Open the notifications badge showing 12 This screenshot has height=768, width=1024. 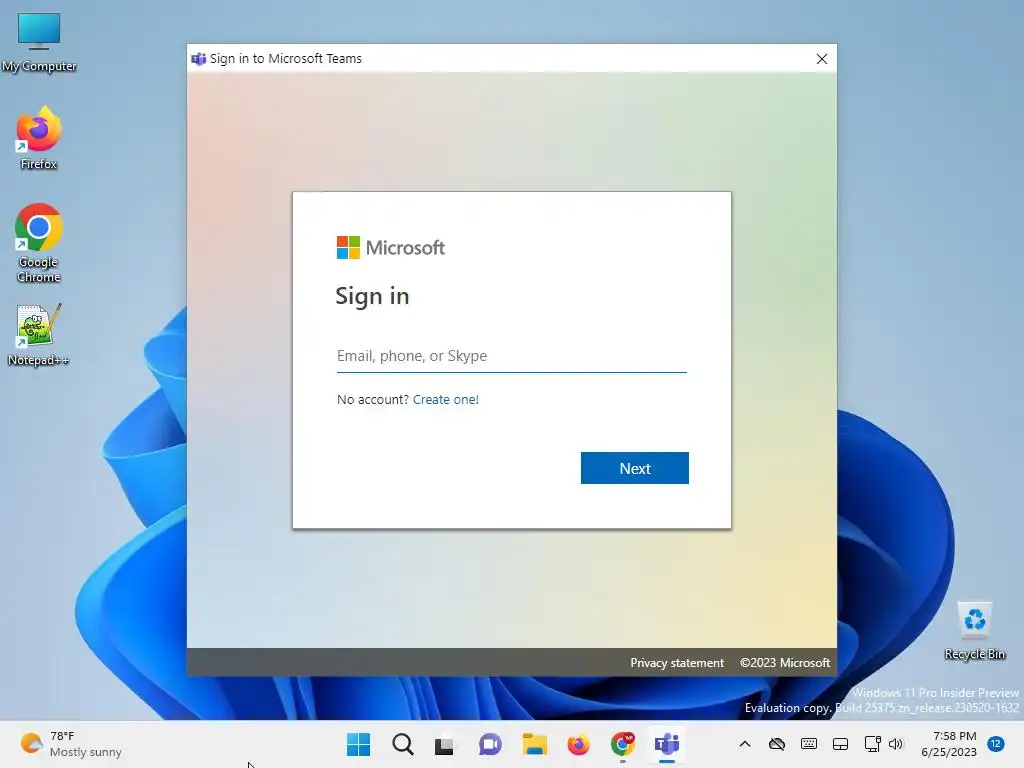coord(995,744)
